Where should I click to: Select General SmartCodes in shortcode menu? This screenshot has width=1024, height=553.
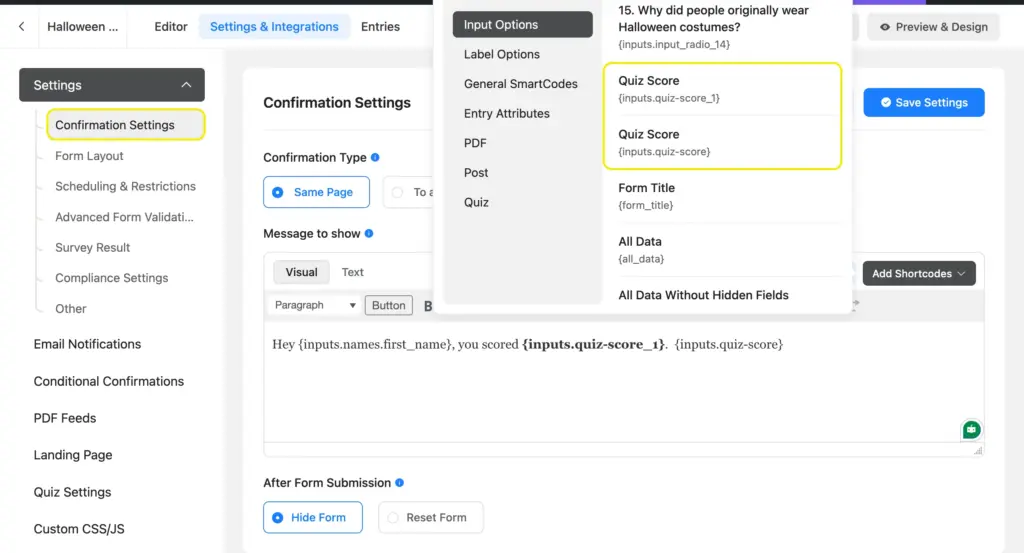[520, 84]
